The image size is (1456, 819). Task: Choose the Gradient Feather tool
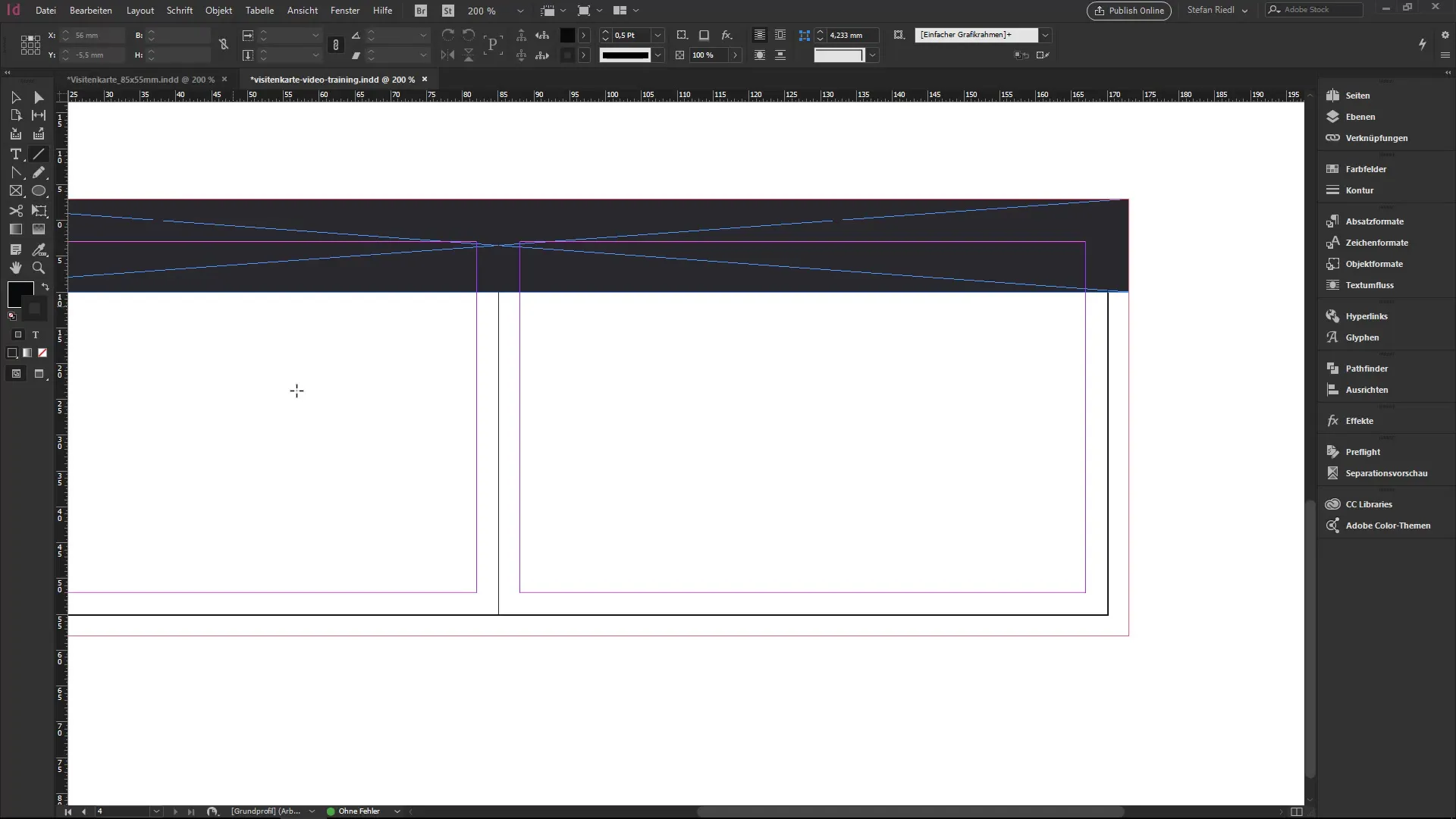(x=39, y=229)
